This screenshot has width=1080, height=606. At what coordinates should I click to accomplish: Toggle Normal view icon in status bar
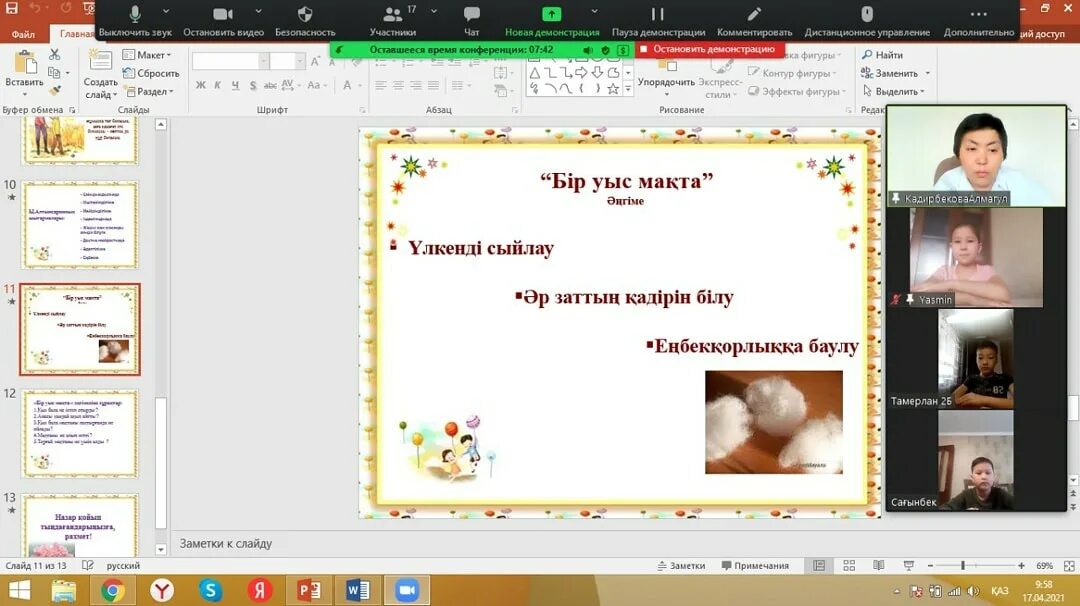pyautogui.click(x=819, y=565)
